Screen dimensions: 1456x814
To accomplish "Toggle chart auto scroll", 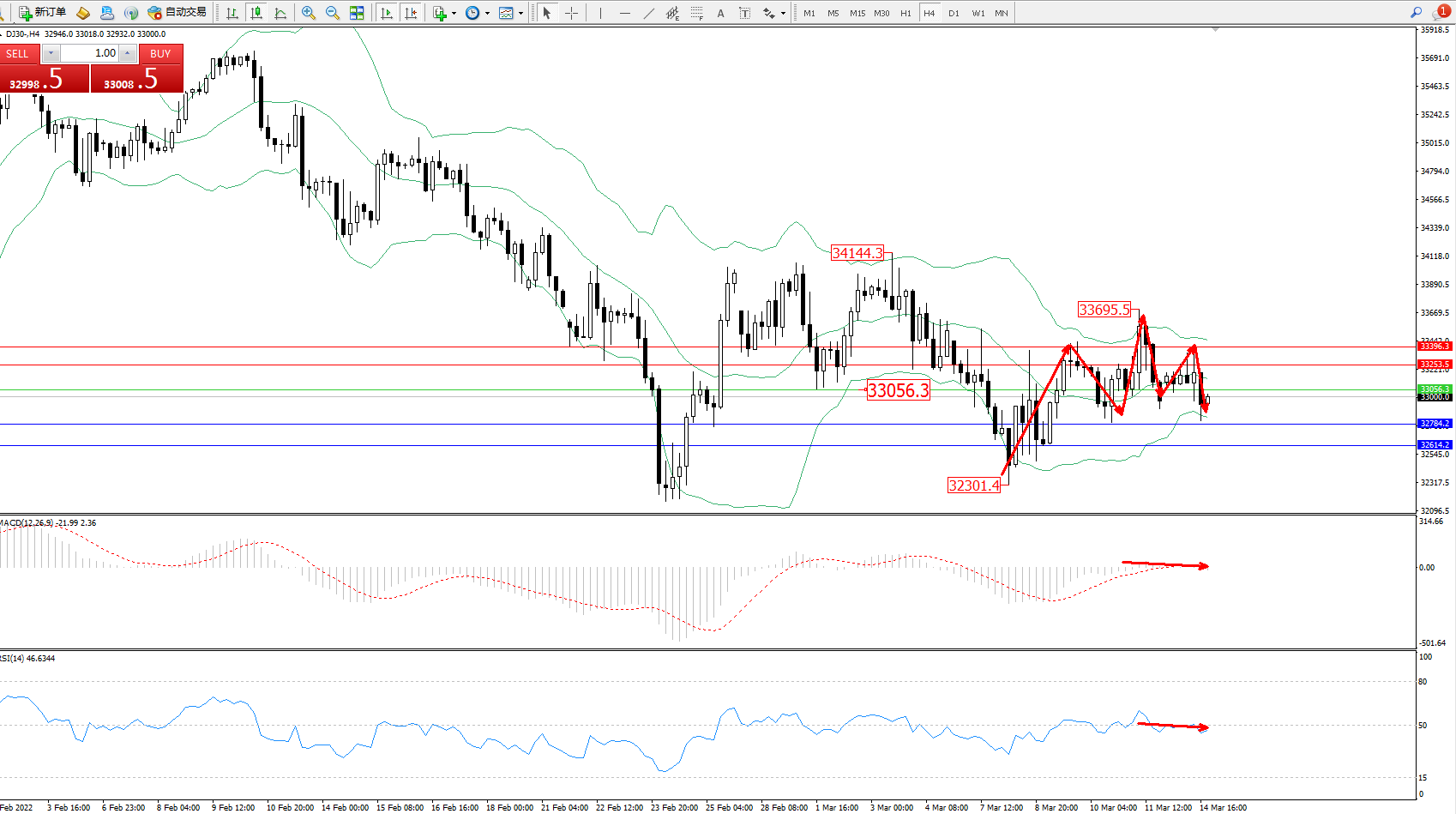I will click(387, 13).
